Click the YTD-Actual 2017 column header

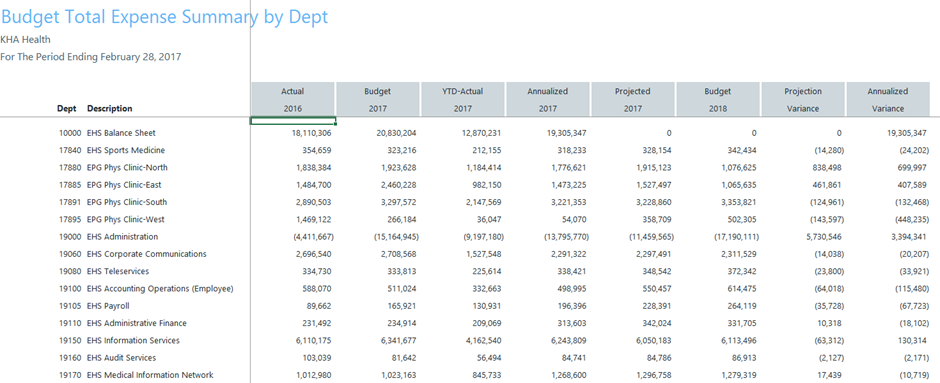point(463,99)
